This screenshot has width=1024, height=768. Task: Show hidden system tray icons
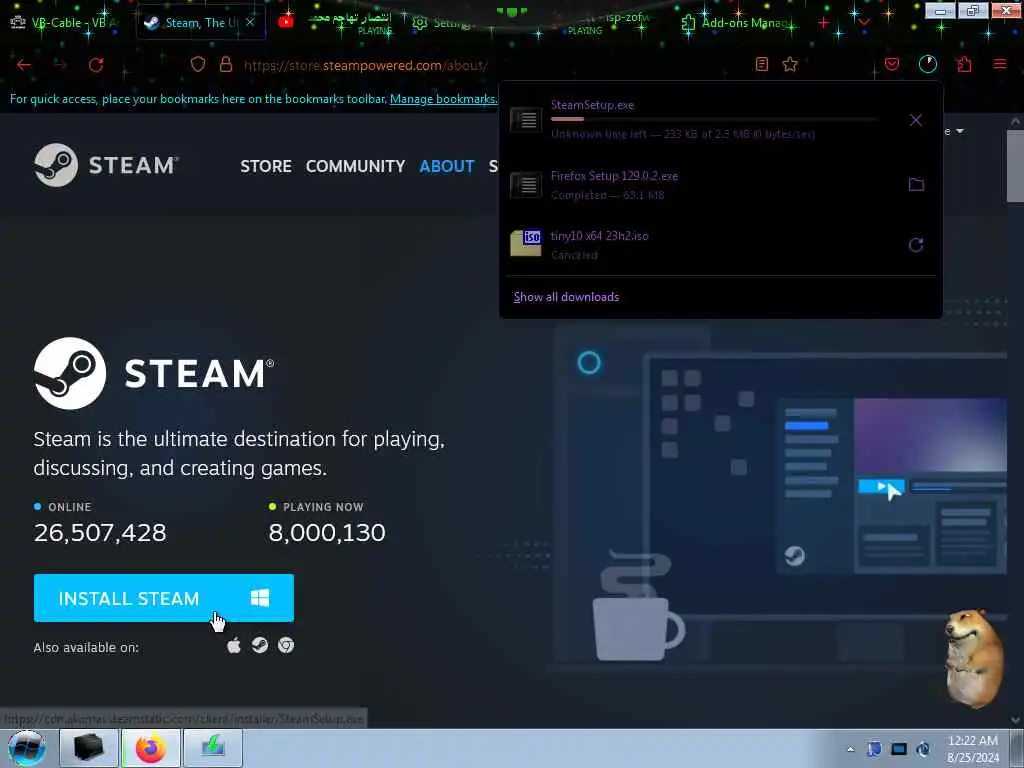(x=850, y=749)
